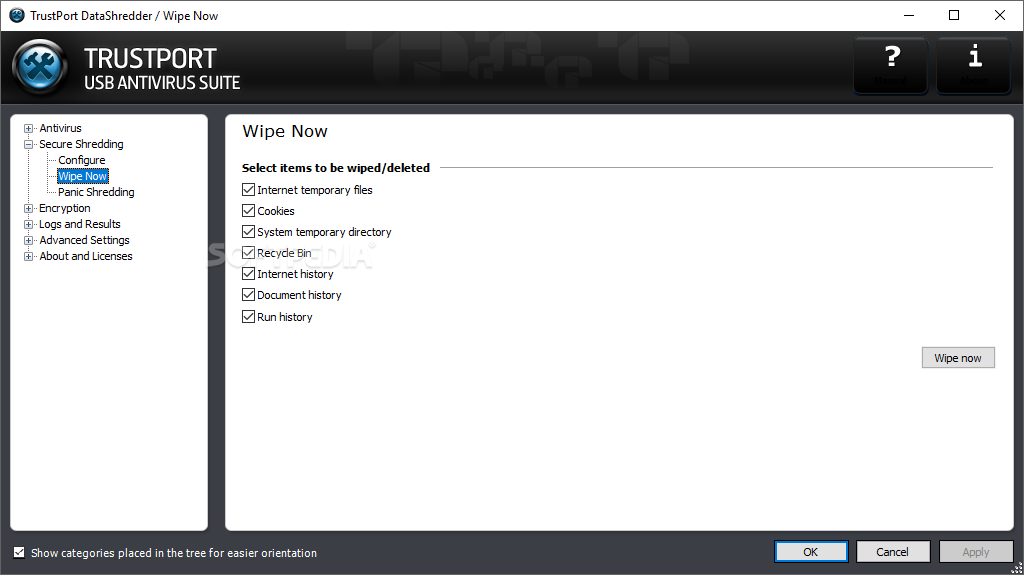Toggle Run history checkbox
1024x575 pixels.
[248, 316]
